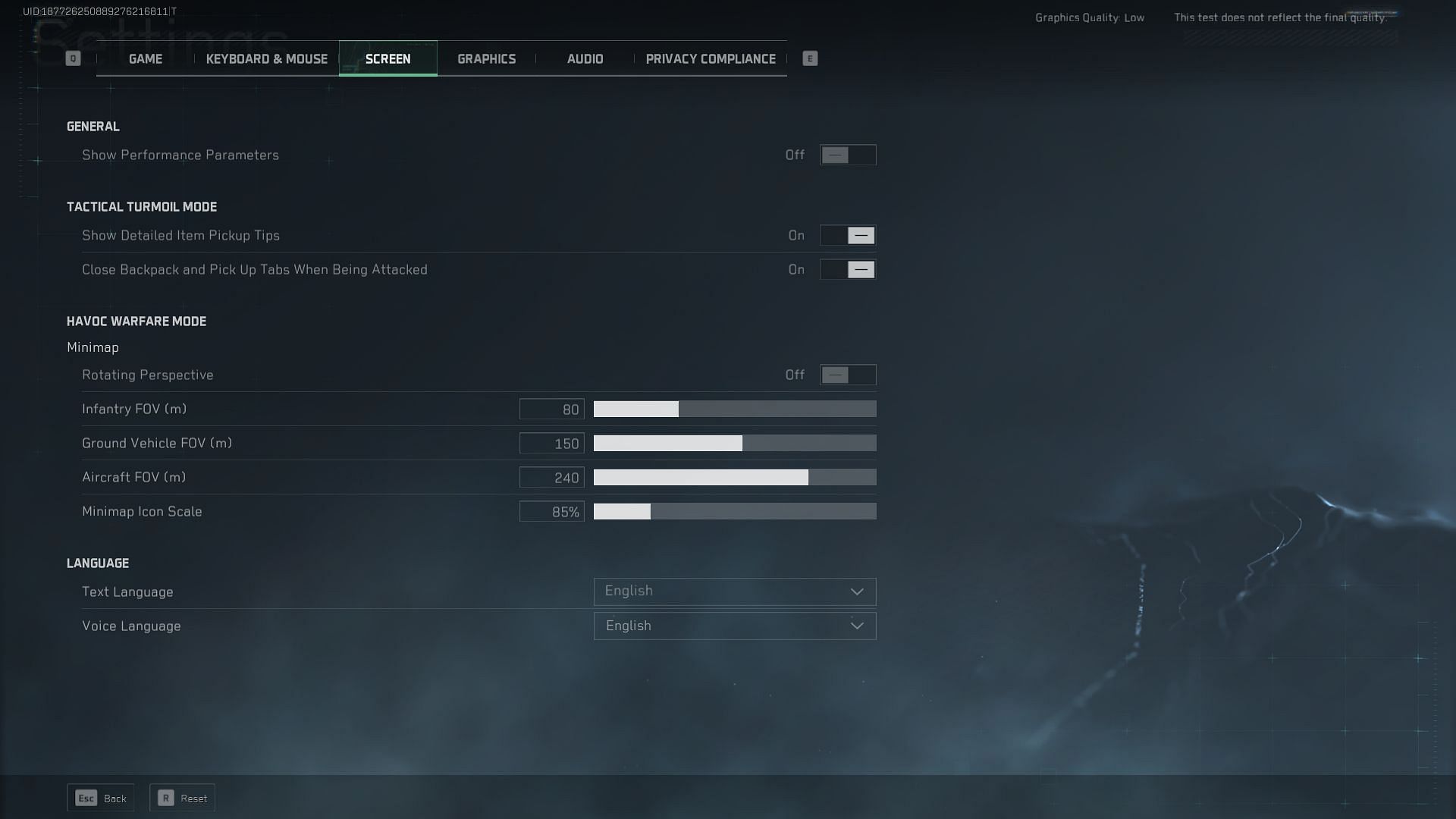Click the right bracket icon tab
This screenshot has height=819, width=1456.
(x=810, y=58)
